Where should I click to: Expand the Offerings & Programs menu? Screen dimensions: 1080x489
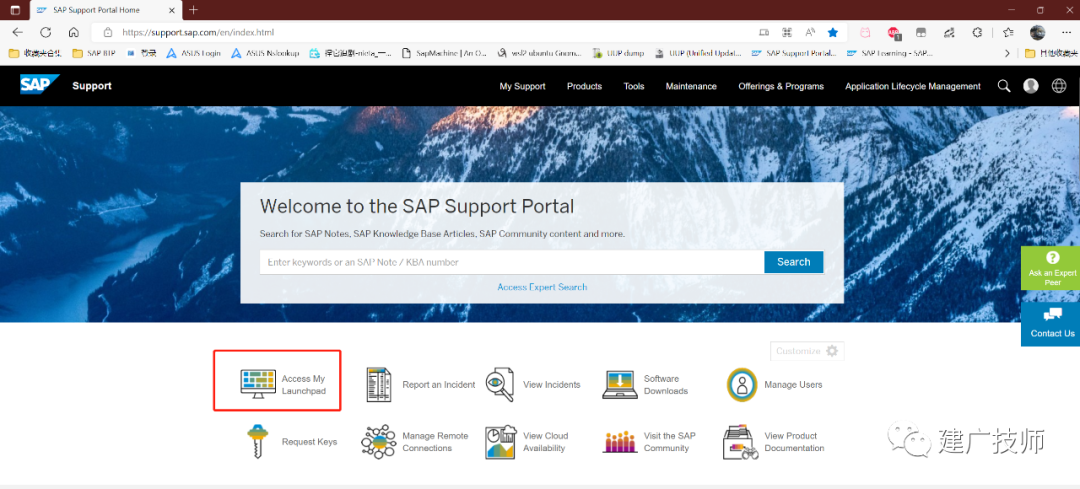pos(781,86)
